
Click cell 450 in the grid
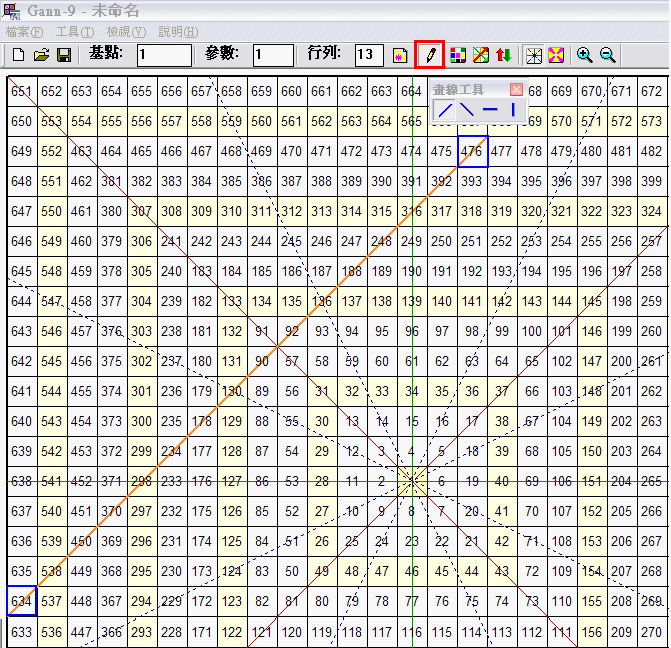click(82, 541)
